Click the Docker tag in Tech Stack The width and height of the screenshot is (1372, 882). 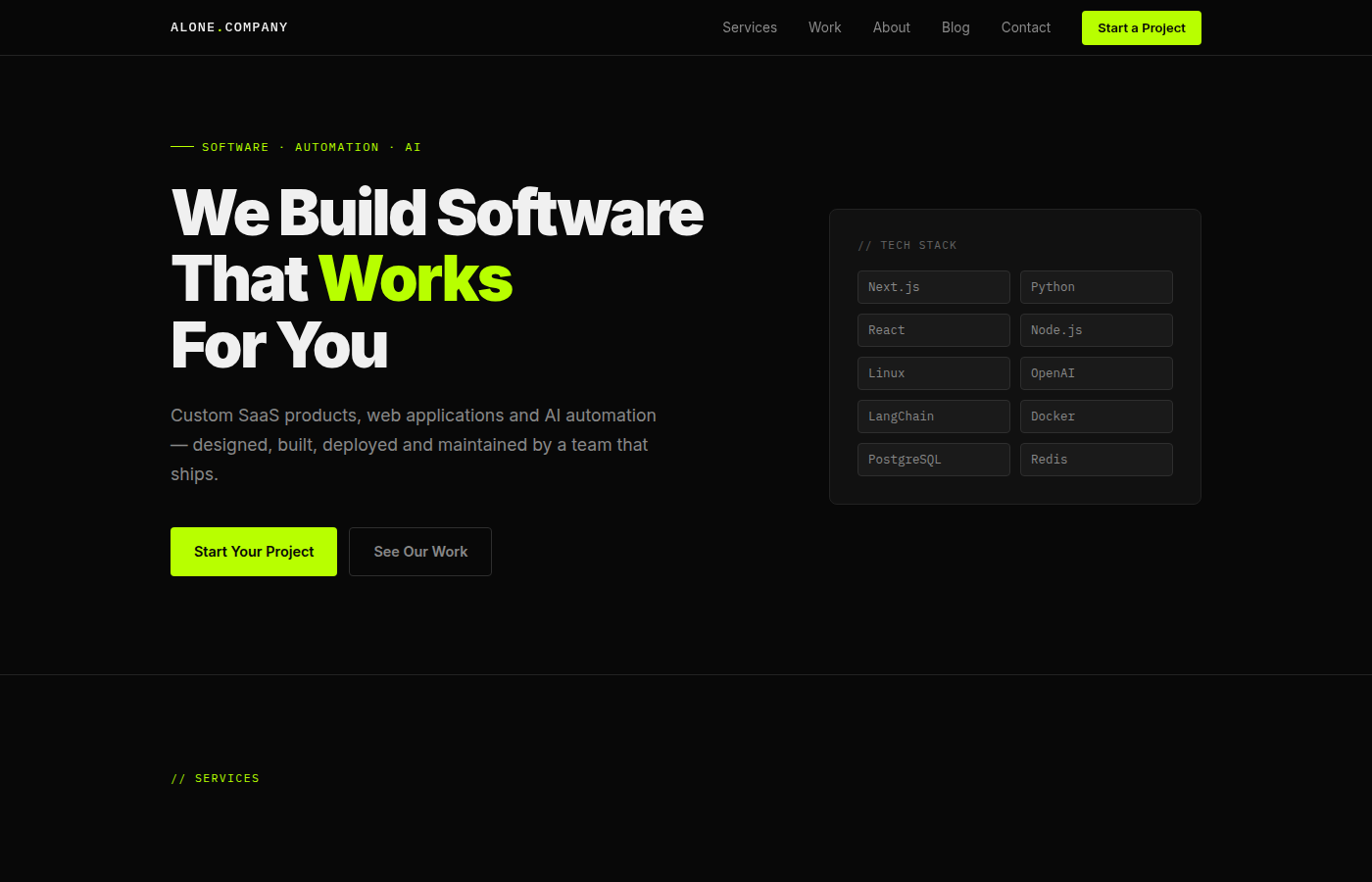1096,416
